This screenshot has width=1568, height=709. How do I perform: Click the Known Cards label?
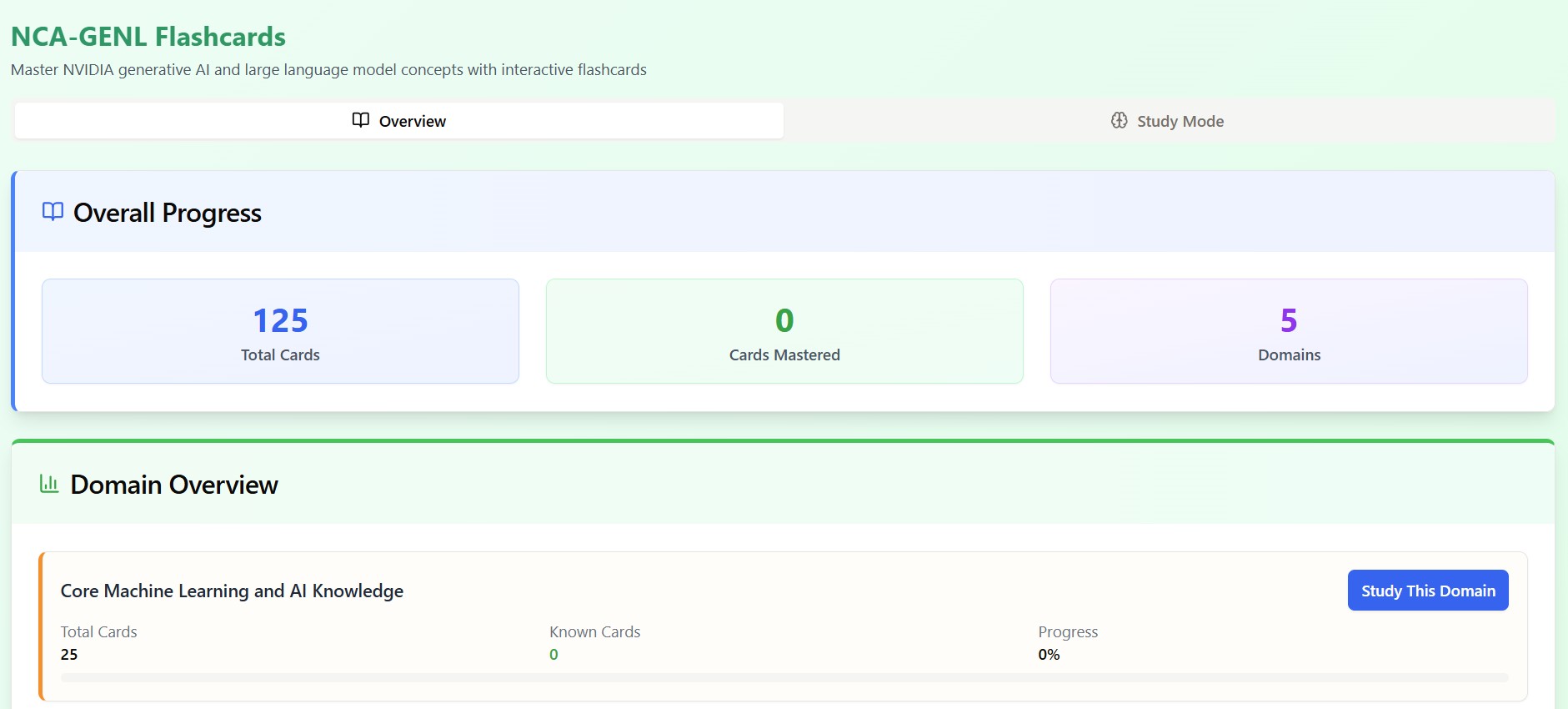tap(595, 632)
